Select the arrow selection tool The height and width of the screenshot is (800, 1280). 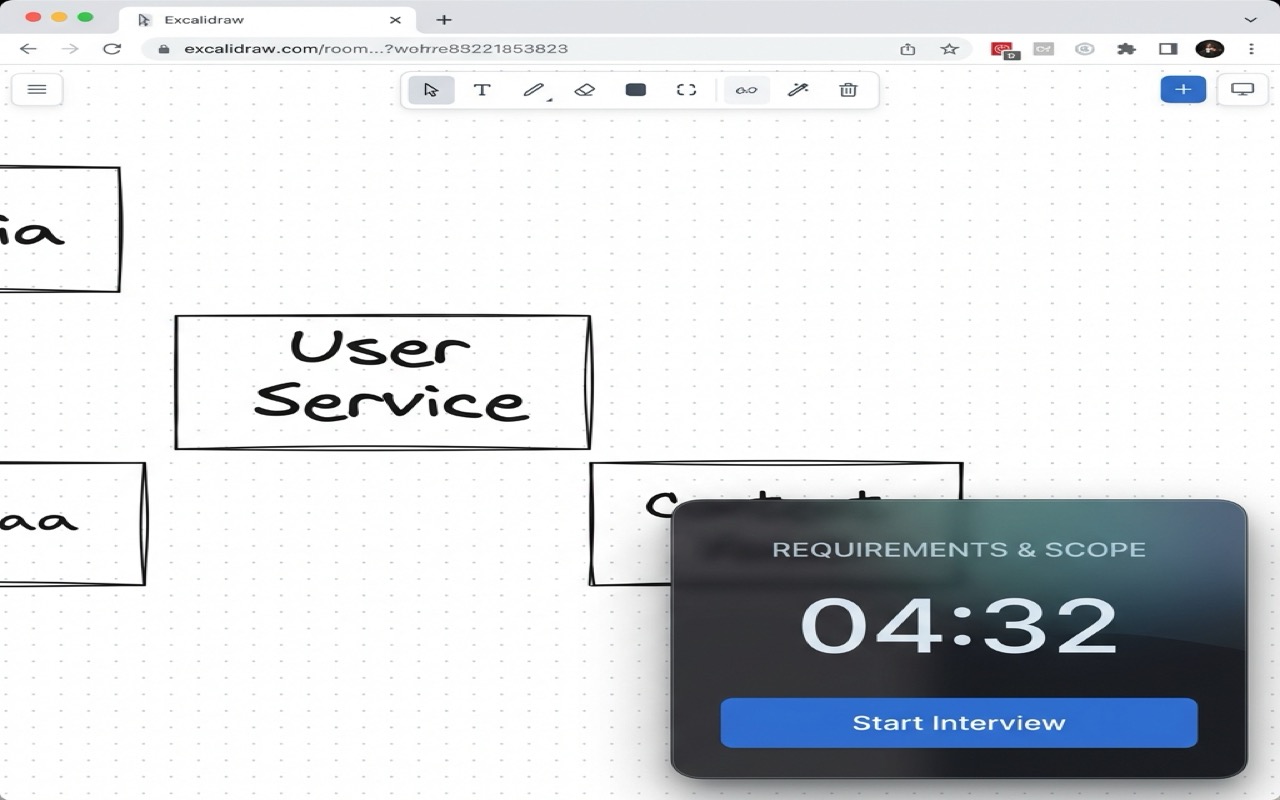click(x=430, y=89)
